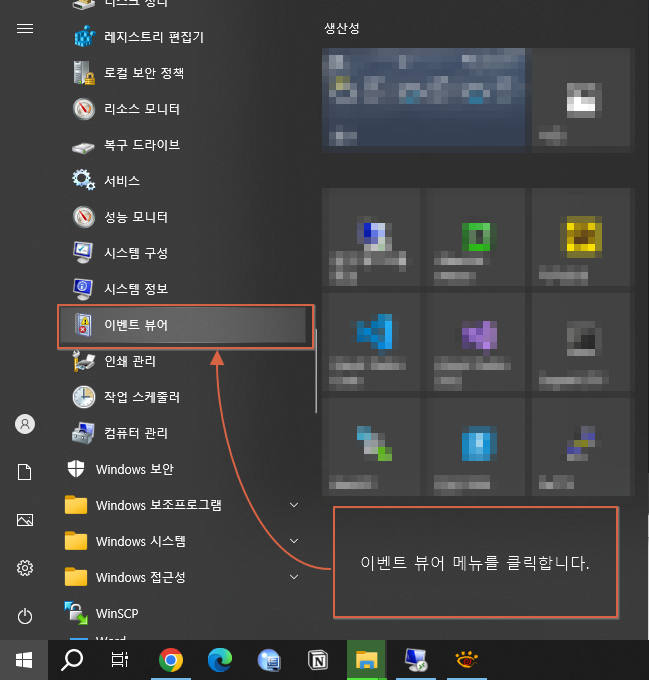Image resolution: width=649 pixels, height=680 pixels.
Task: Click the 레지스트리 편집기 text label
Action: (x=154, y=37)
